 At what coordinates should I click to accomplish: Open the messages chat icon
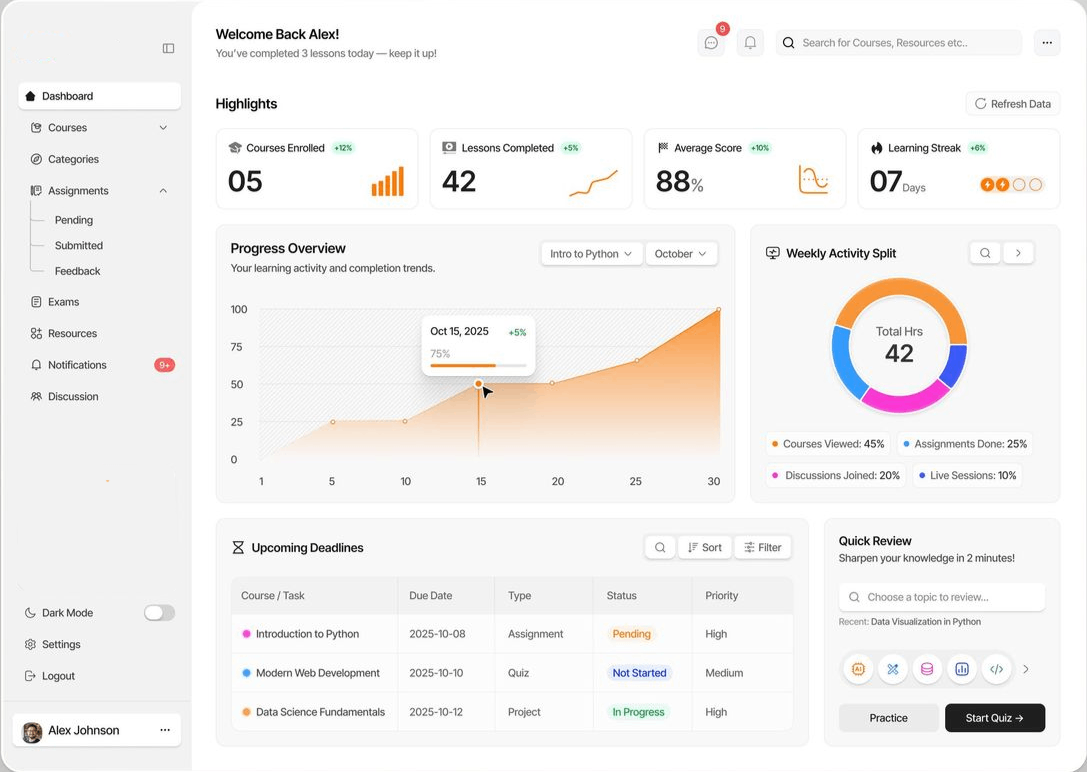click(x=711, y=43)
